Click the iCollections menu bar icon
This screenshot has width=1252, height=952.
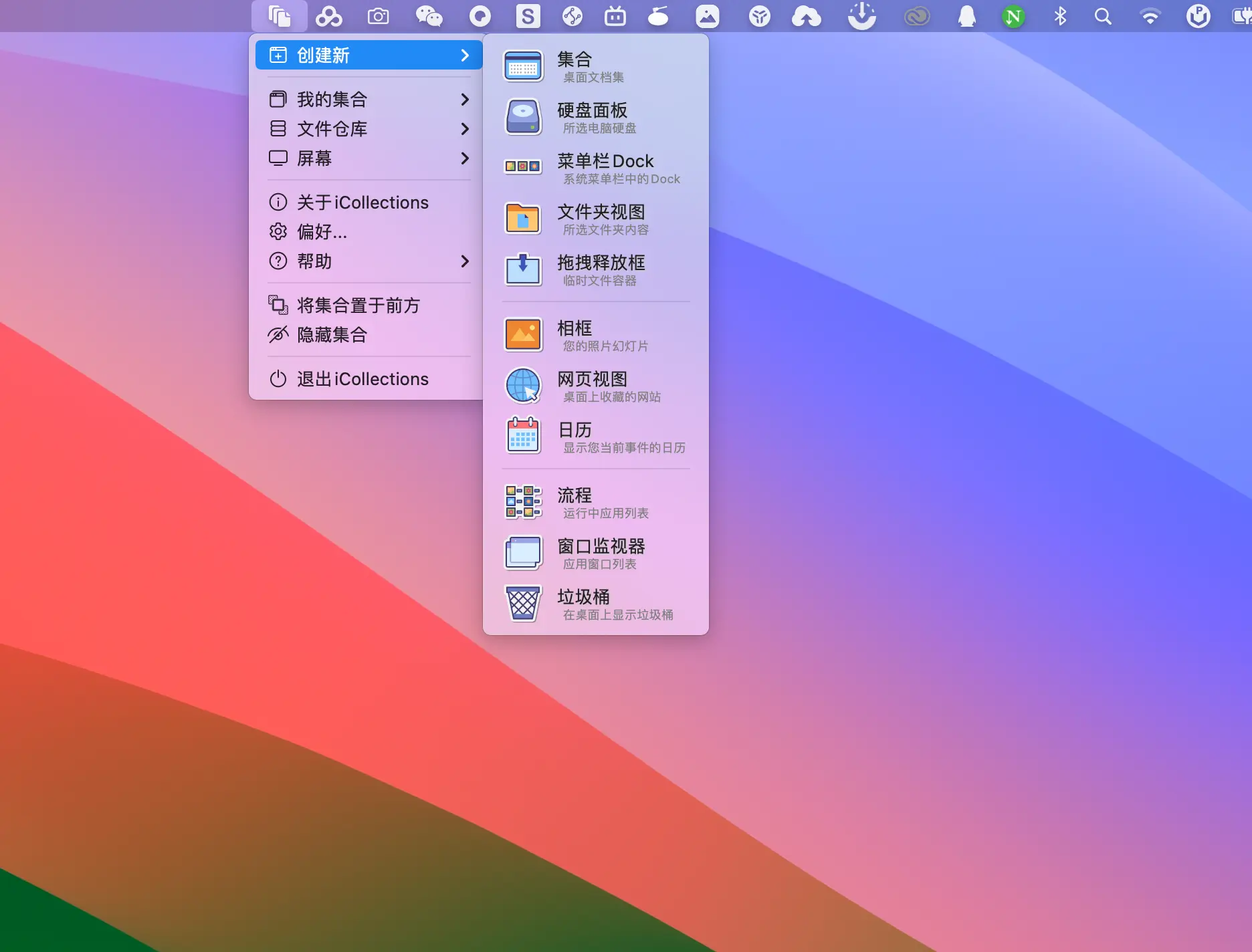(x=279, y=16)
